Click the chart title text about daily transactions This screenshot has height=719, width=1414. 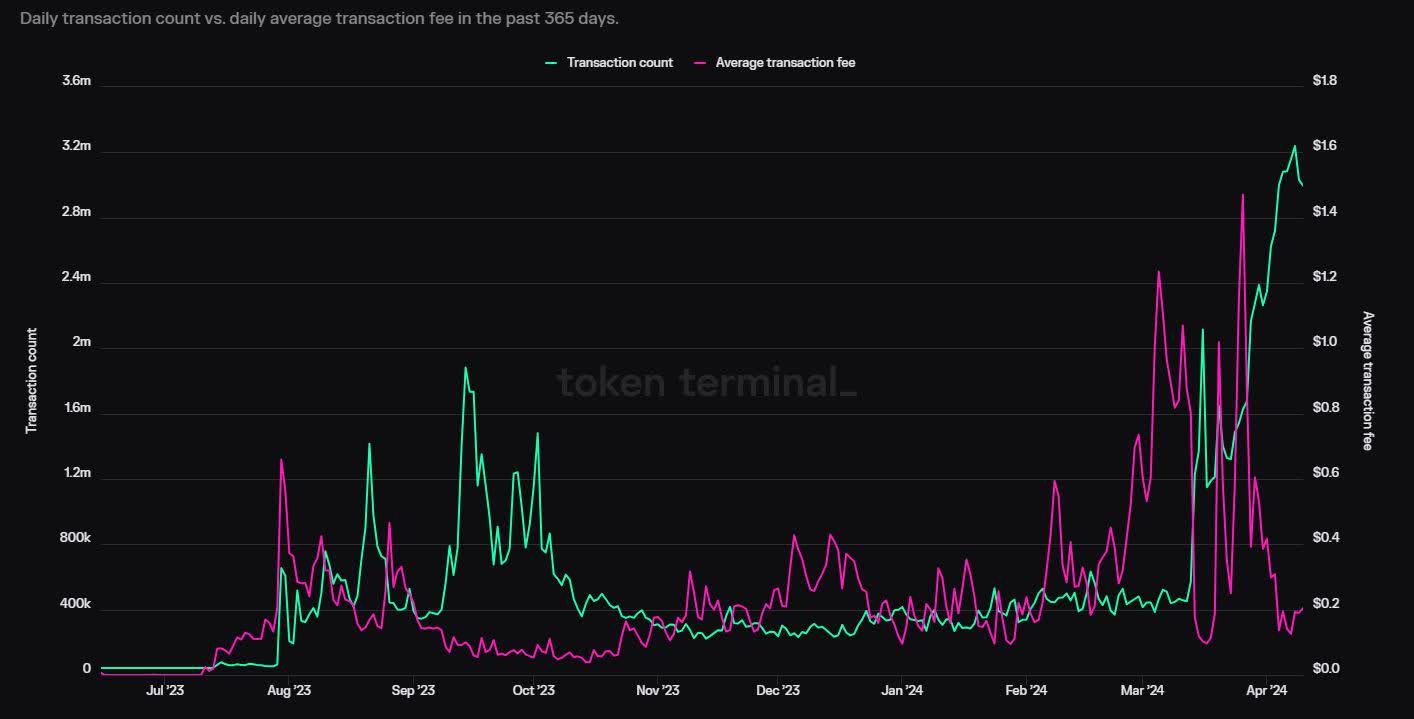(321, 17)
